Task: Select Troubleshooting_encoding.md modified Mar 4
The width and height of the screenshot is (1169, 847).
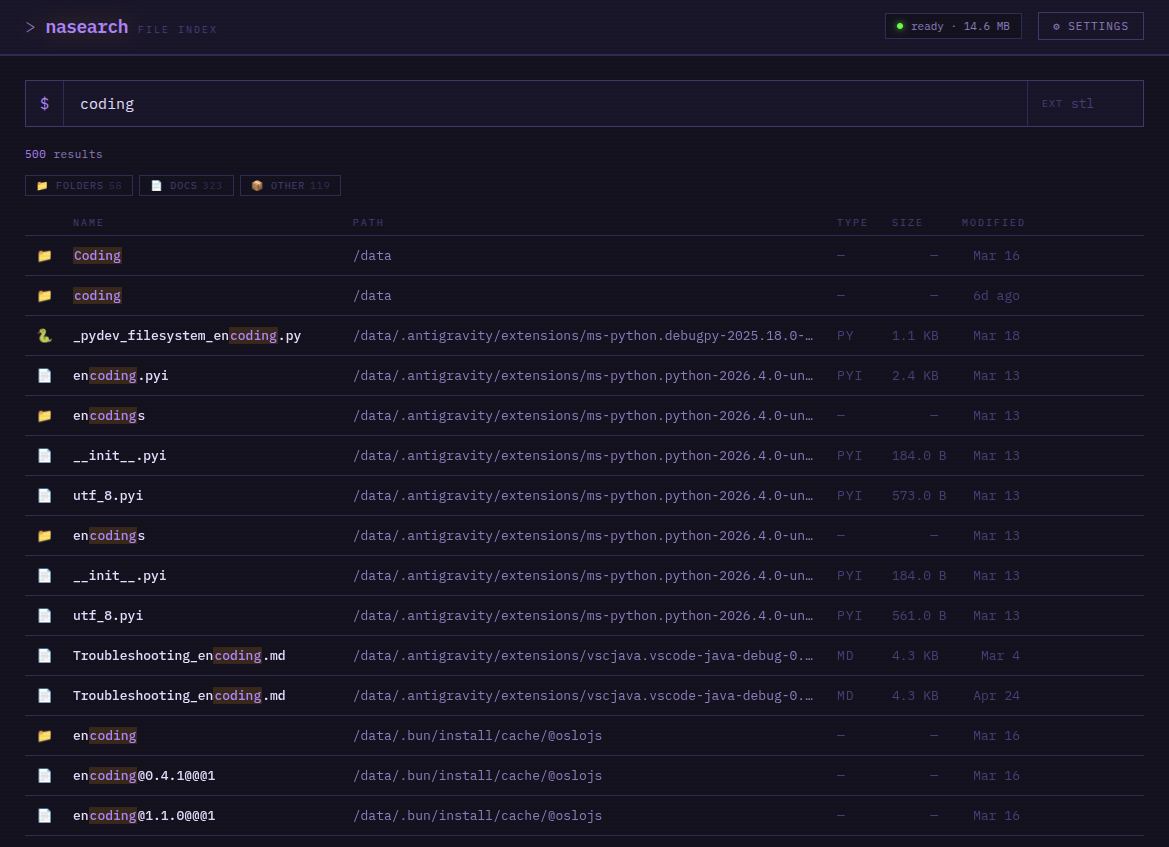Action: (179, 655)
